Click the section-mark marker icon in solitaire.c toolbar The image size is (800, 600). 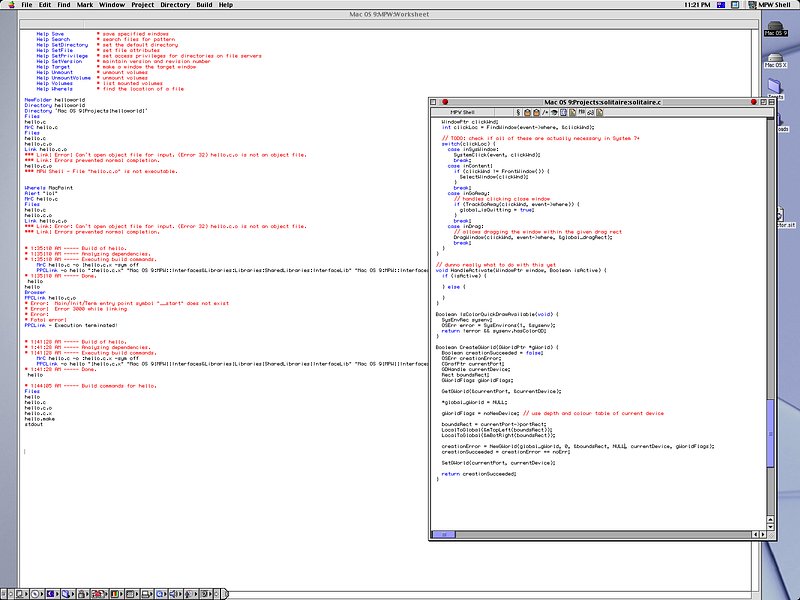pyautogui.click(x=518, y=112)
